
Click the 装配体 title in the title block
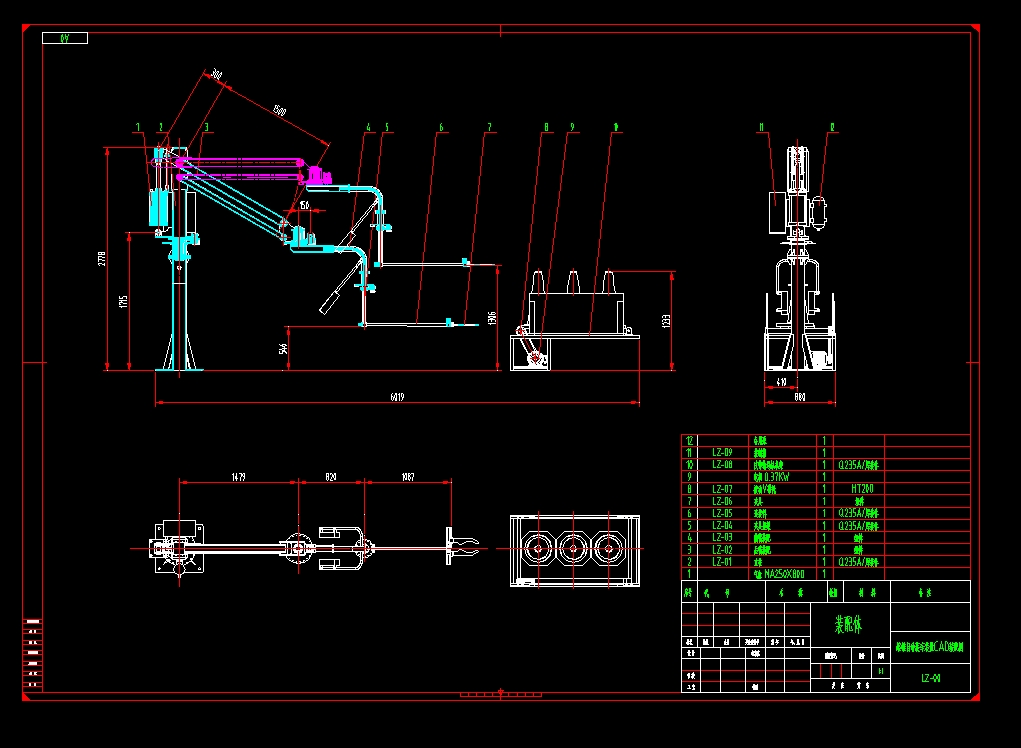coord(848,624)
